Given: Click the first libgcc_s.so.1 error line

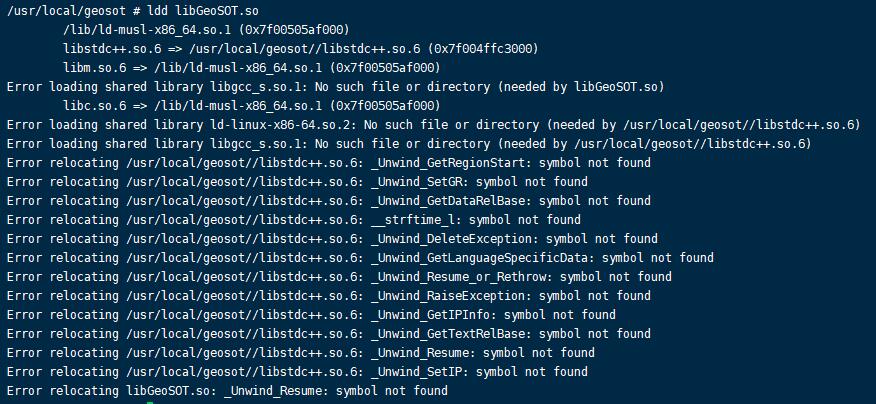Looking at the screenshot, I should coord(335,87).
